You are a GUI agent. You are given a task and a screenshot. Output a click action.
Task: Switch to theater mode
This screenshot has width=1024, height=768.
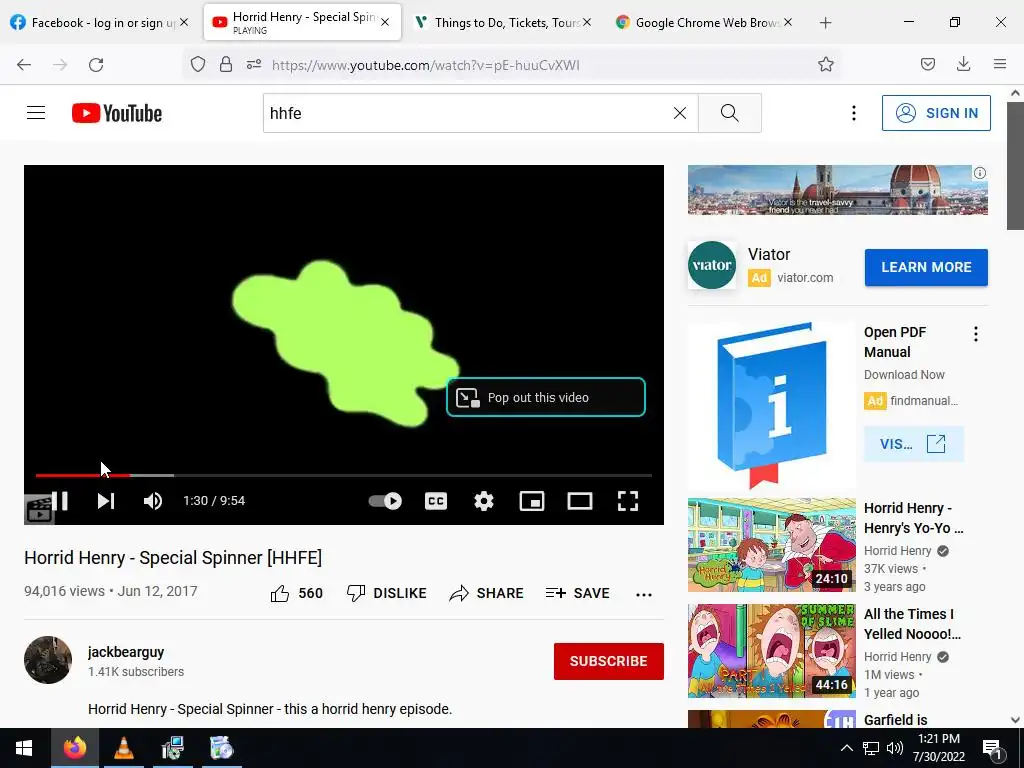(580, 501)
